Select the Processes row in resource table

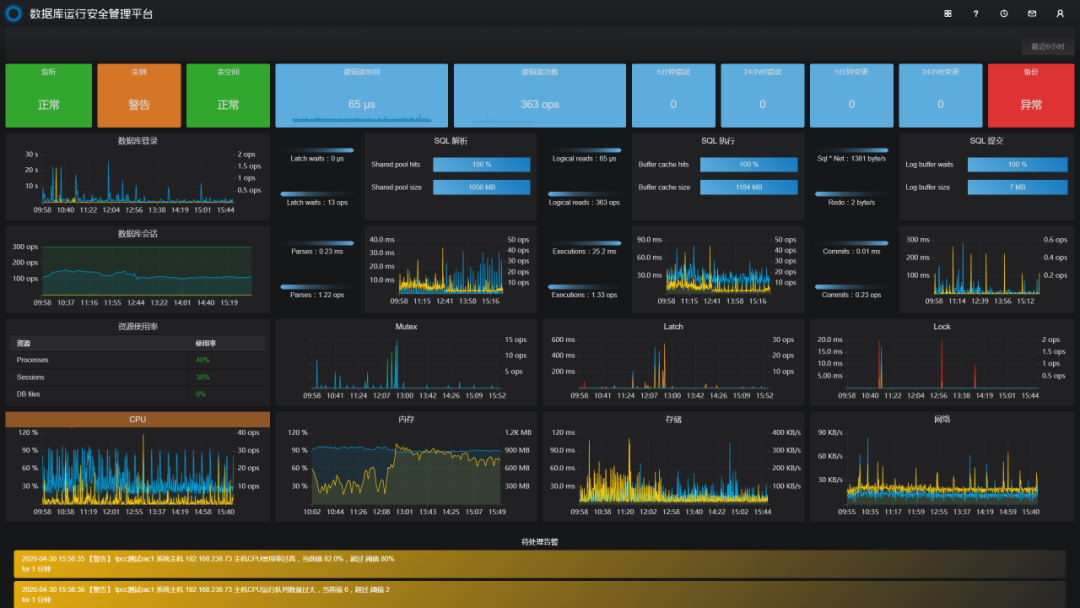(x=138, y=360)
